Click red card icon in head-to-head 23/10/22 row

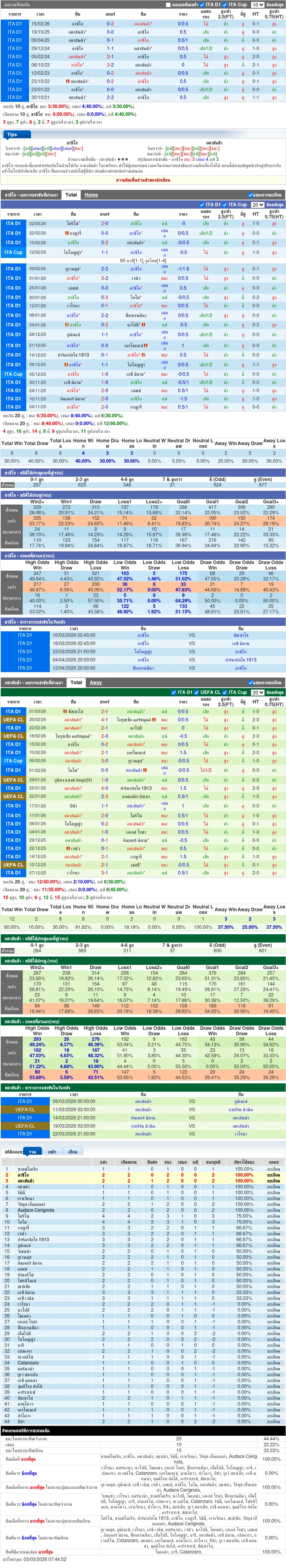coord(67,81)
